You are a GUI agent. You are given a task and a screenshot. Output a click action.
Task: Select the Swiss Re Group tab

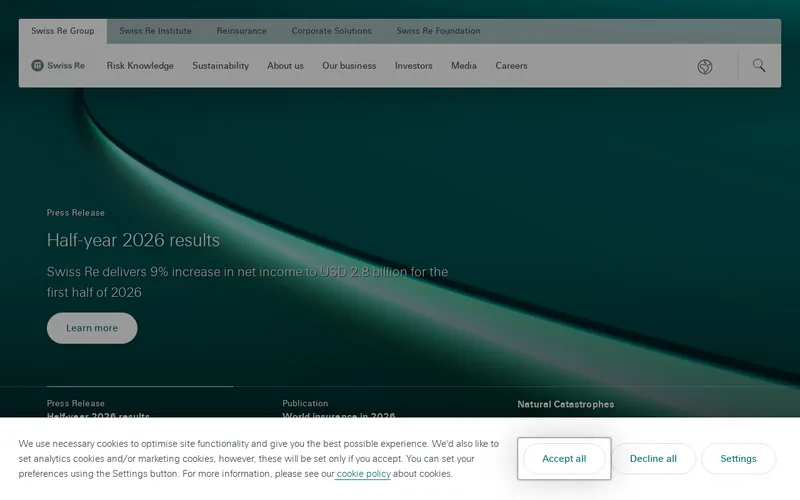63,31
